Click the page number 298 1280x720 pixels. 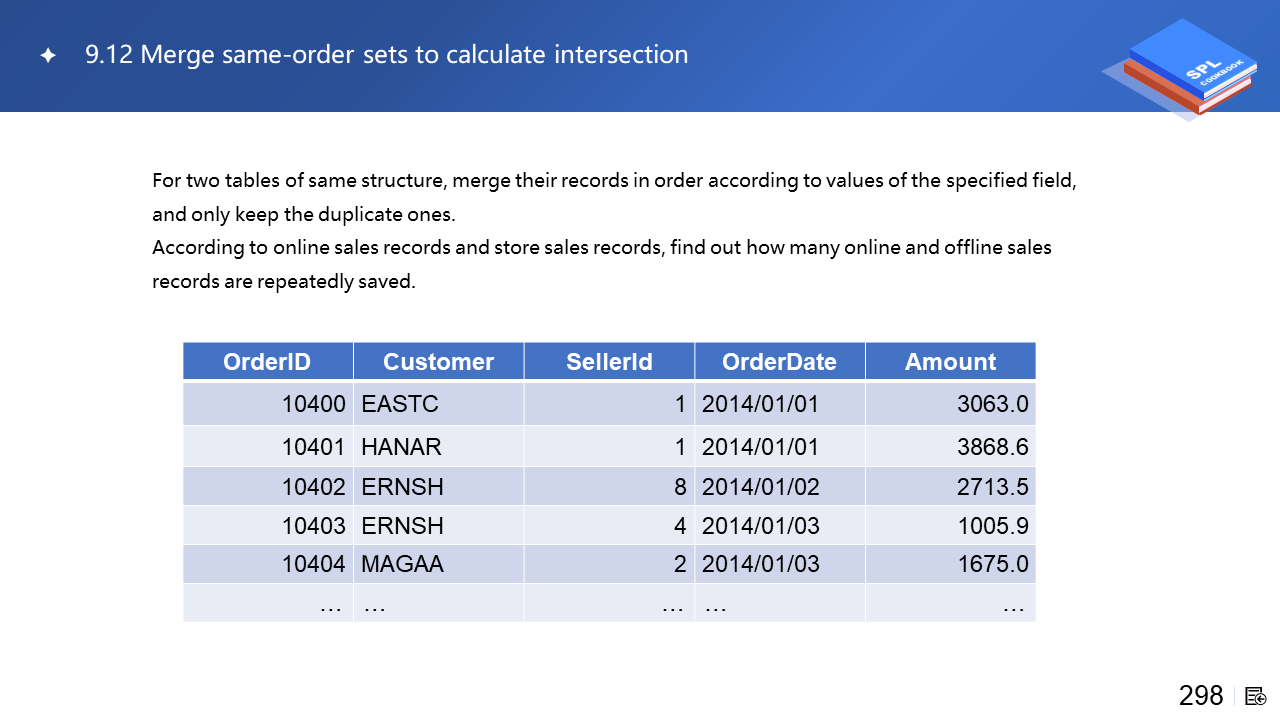(1200, 696)
